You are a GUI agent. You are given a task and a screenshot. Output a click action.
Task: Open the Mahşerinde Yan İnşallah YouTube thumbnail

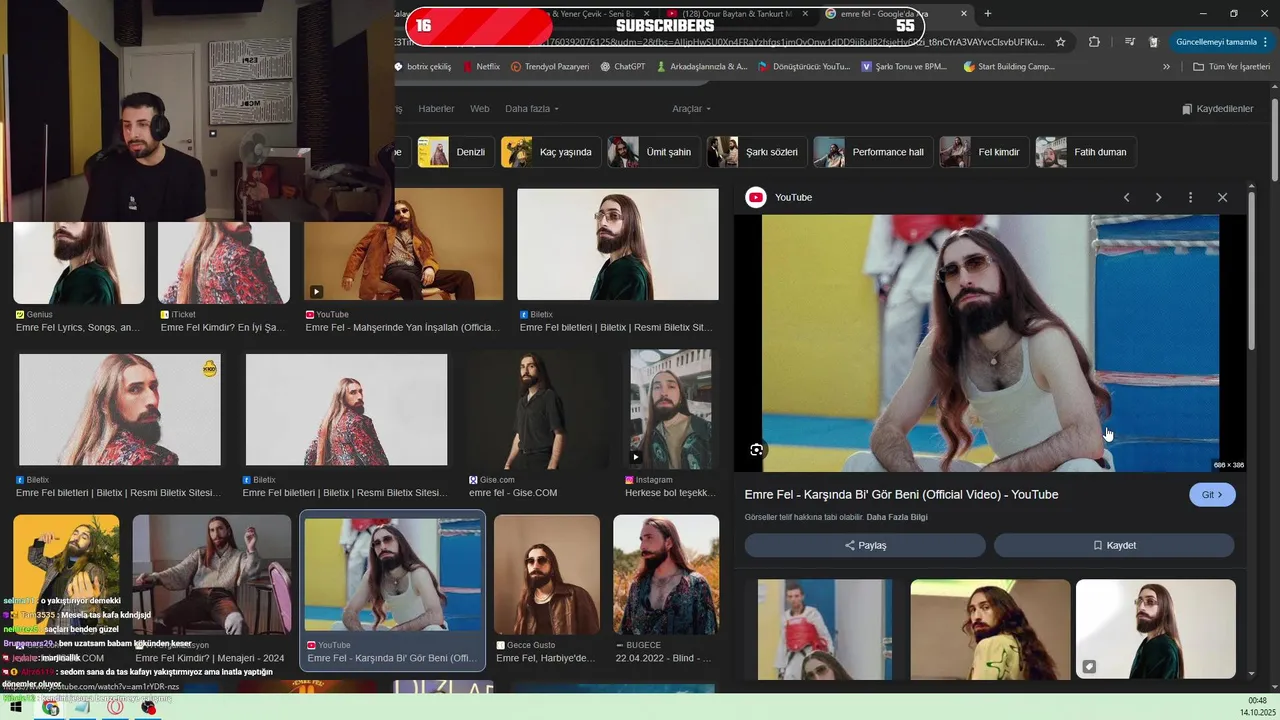tap(403, 245)
